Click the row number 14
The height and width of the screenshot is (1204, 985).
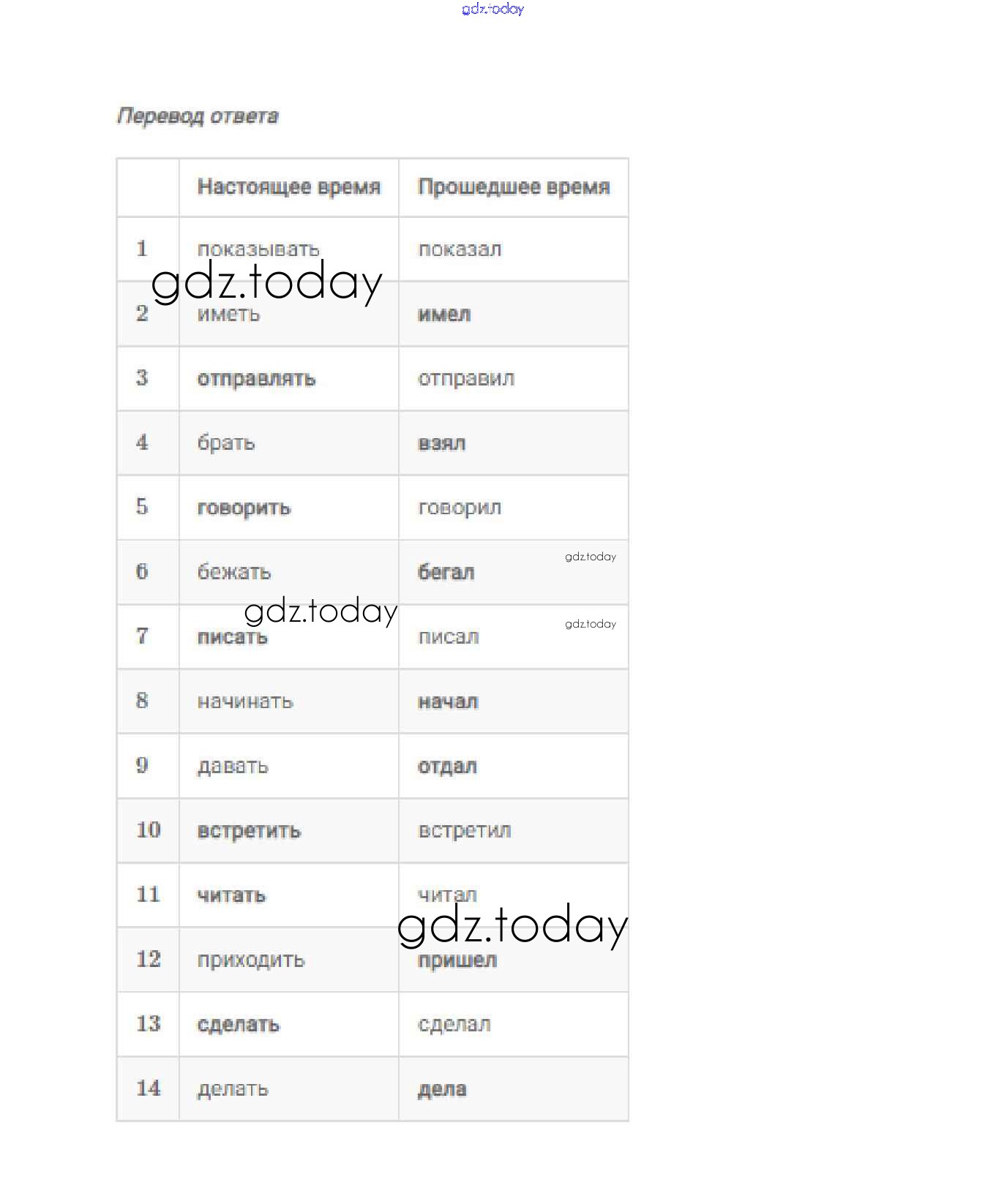click(148, 1088)
